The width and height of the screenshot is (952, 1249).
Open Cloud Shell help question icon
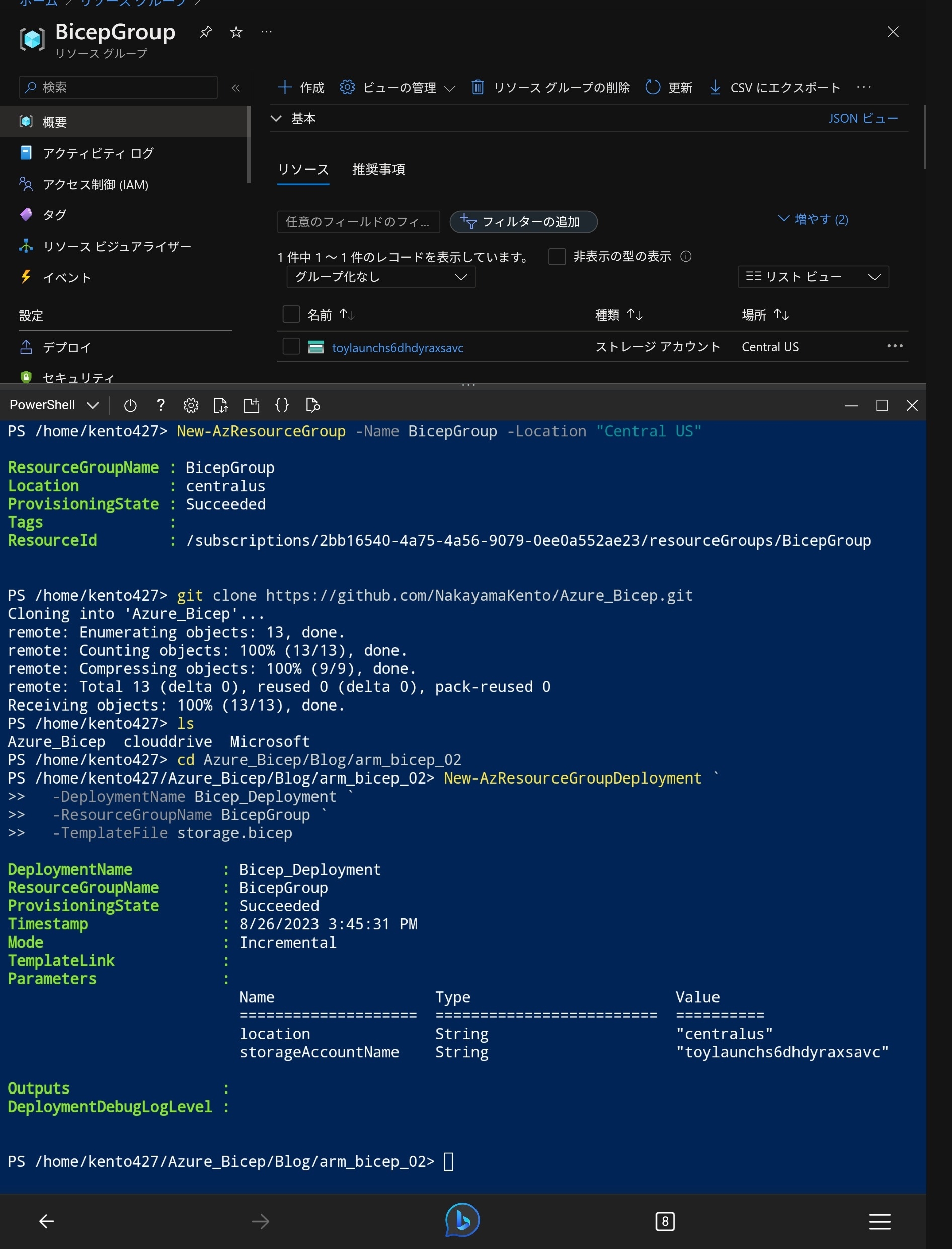(x=161, y=405)
